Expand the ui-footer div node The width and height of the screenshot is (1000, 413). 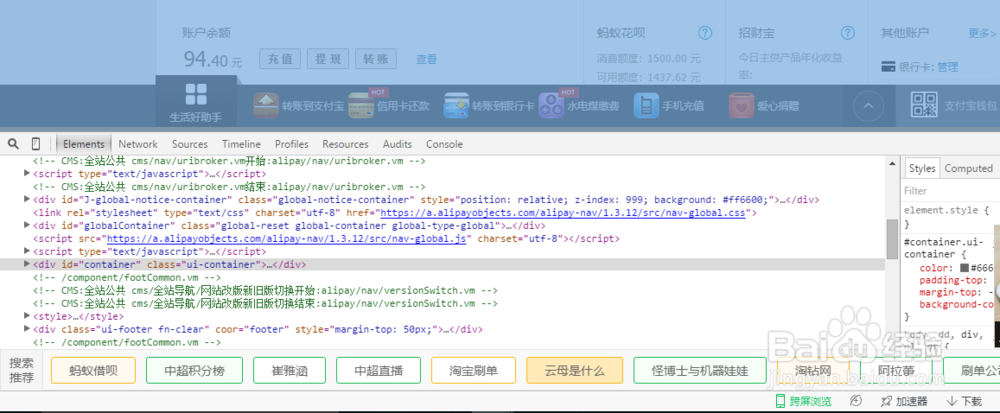(27, 330)
